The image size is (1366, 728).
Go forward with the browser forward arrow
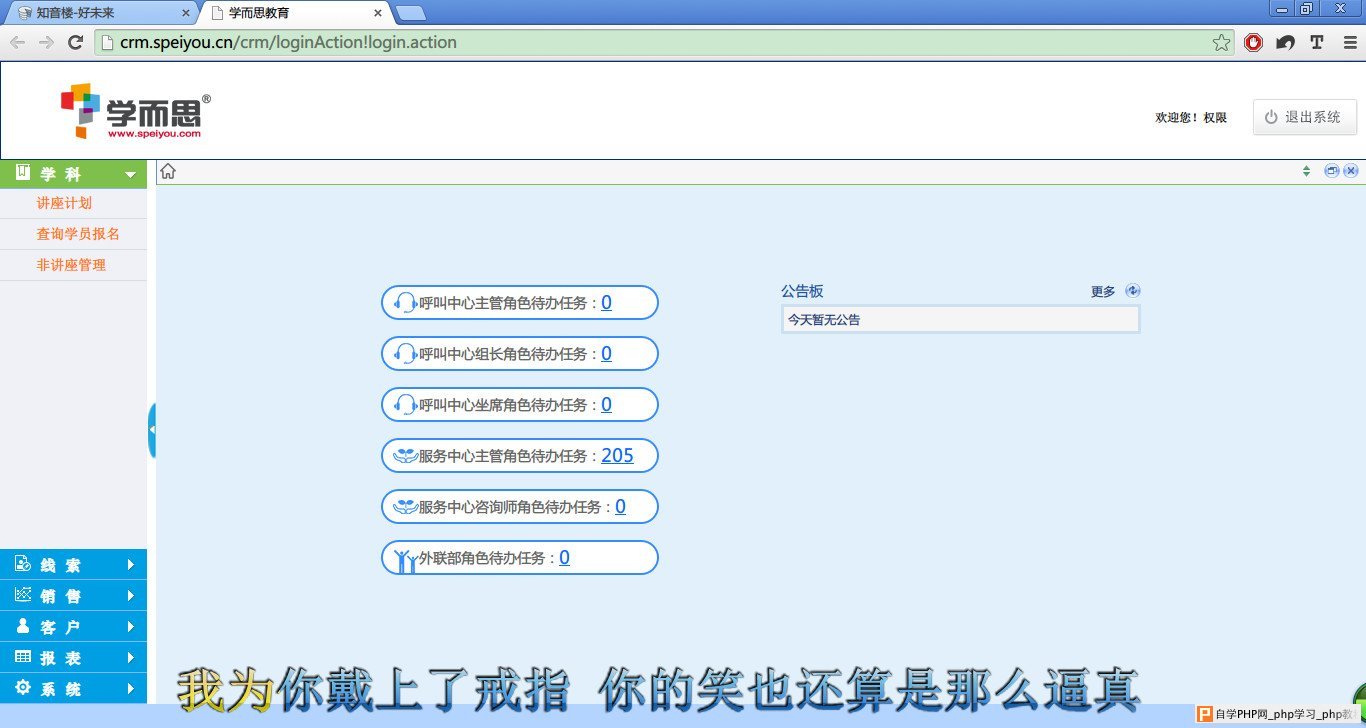(46, 42)
